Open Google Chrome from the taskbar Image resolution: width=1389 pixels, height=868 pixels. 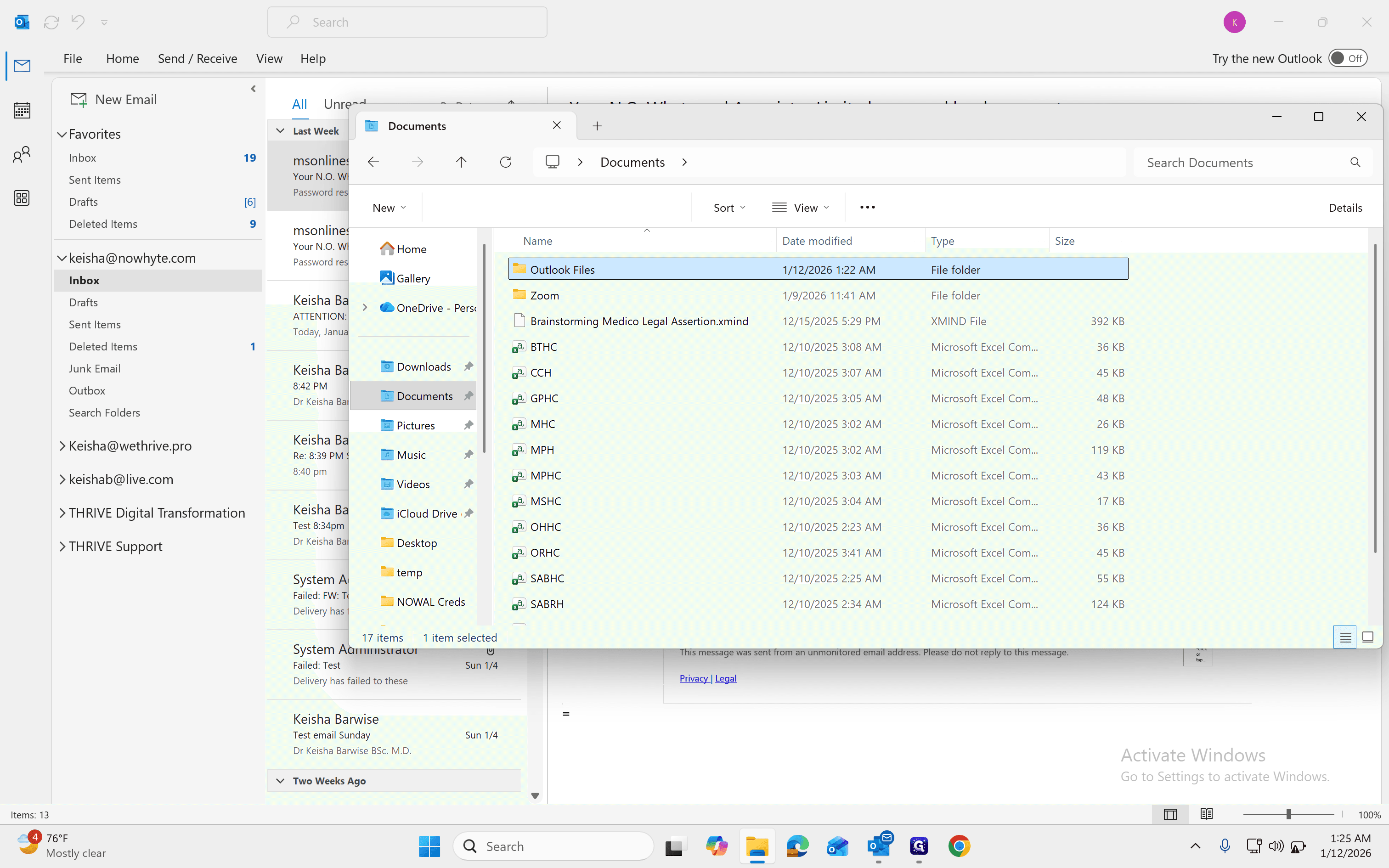pyautogui.click(x=959, y=846)
